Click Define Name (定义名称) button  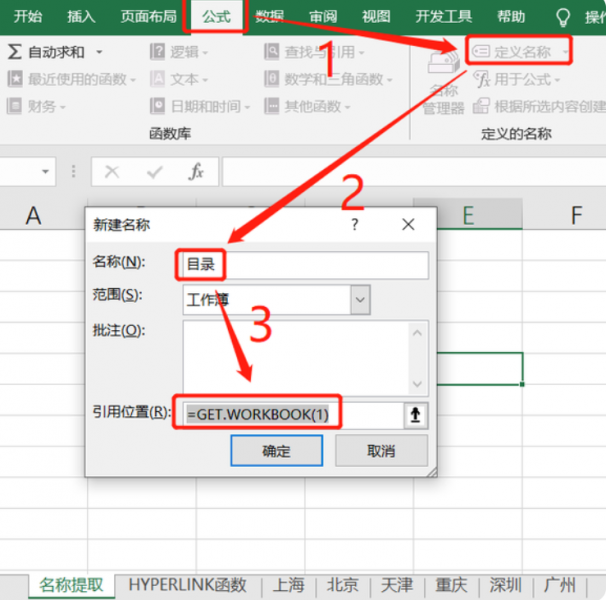(513, 51)
